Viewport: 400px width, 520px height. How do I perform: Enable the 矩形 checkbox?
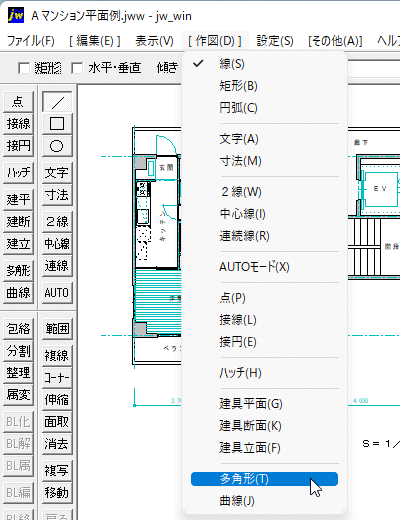coord(24,68)
